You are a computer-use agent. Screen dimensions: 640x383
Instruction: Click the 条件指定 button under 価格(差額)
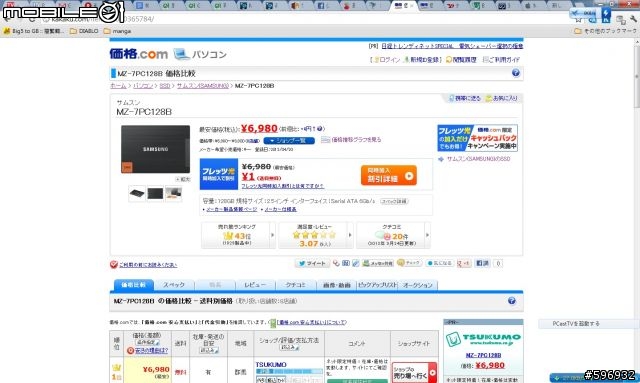pyautogui.click(x=147, y=343)
